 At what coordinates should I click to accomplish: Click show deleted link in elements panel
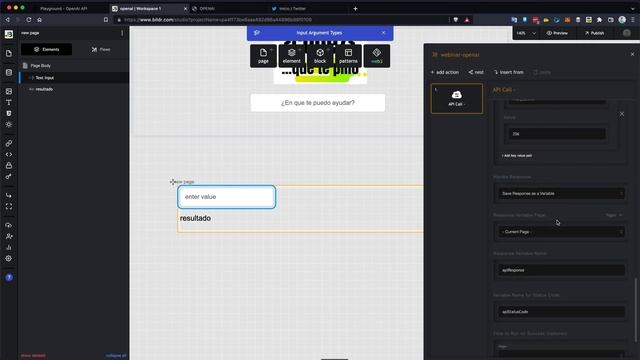33,356
